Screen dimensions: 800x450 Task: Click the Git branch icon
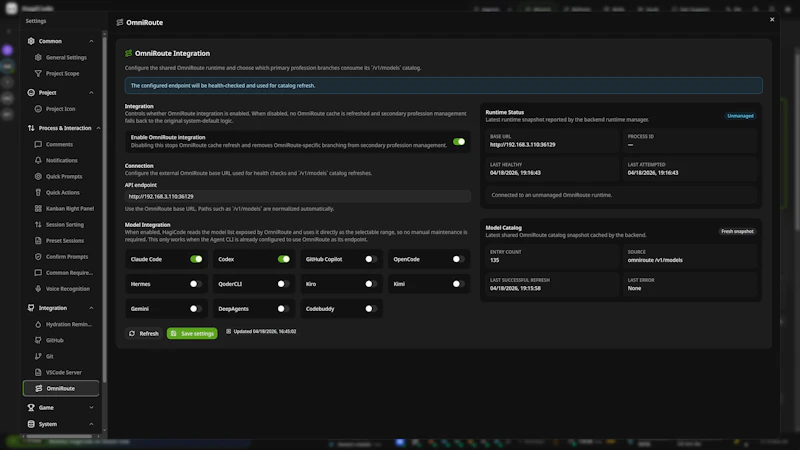[x=38, y=356]
